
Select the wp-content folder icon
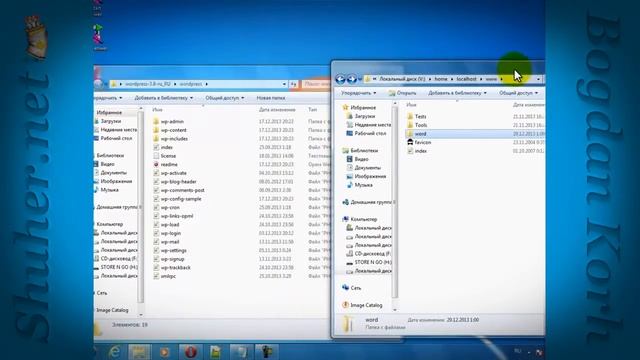click(x=156, y=130)
